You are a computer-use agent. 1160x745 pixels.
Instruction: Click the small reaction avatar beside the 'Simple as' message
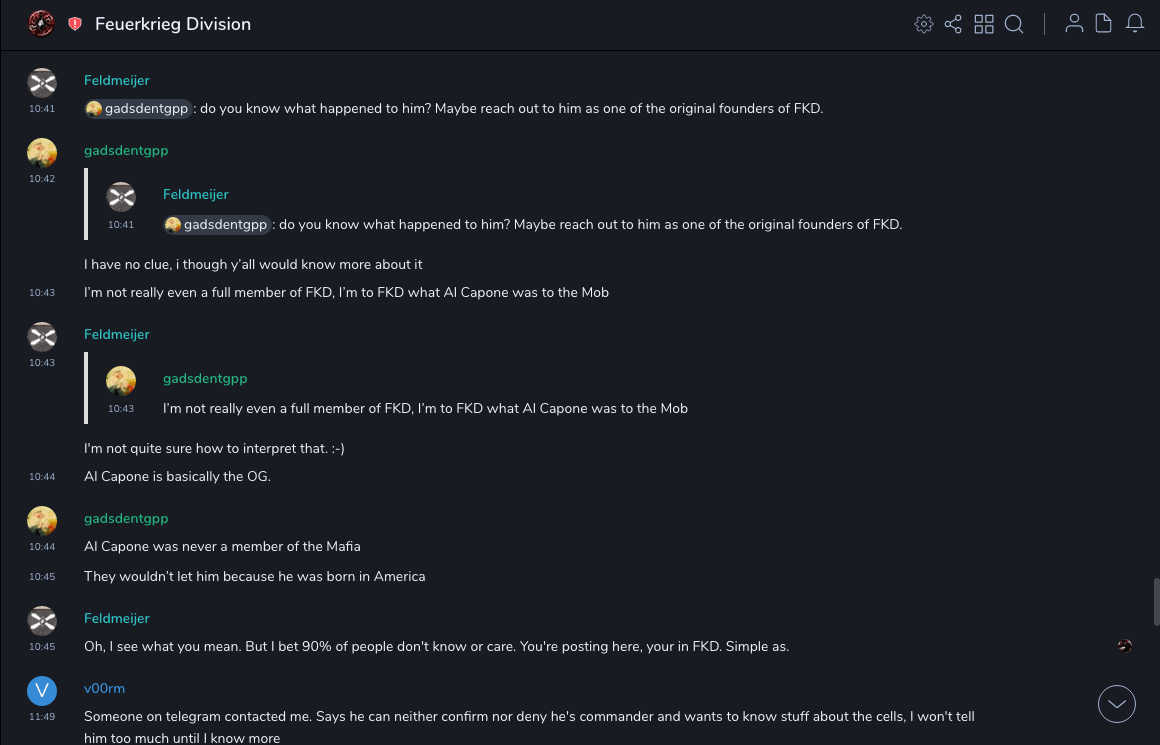click(1125, 646)
